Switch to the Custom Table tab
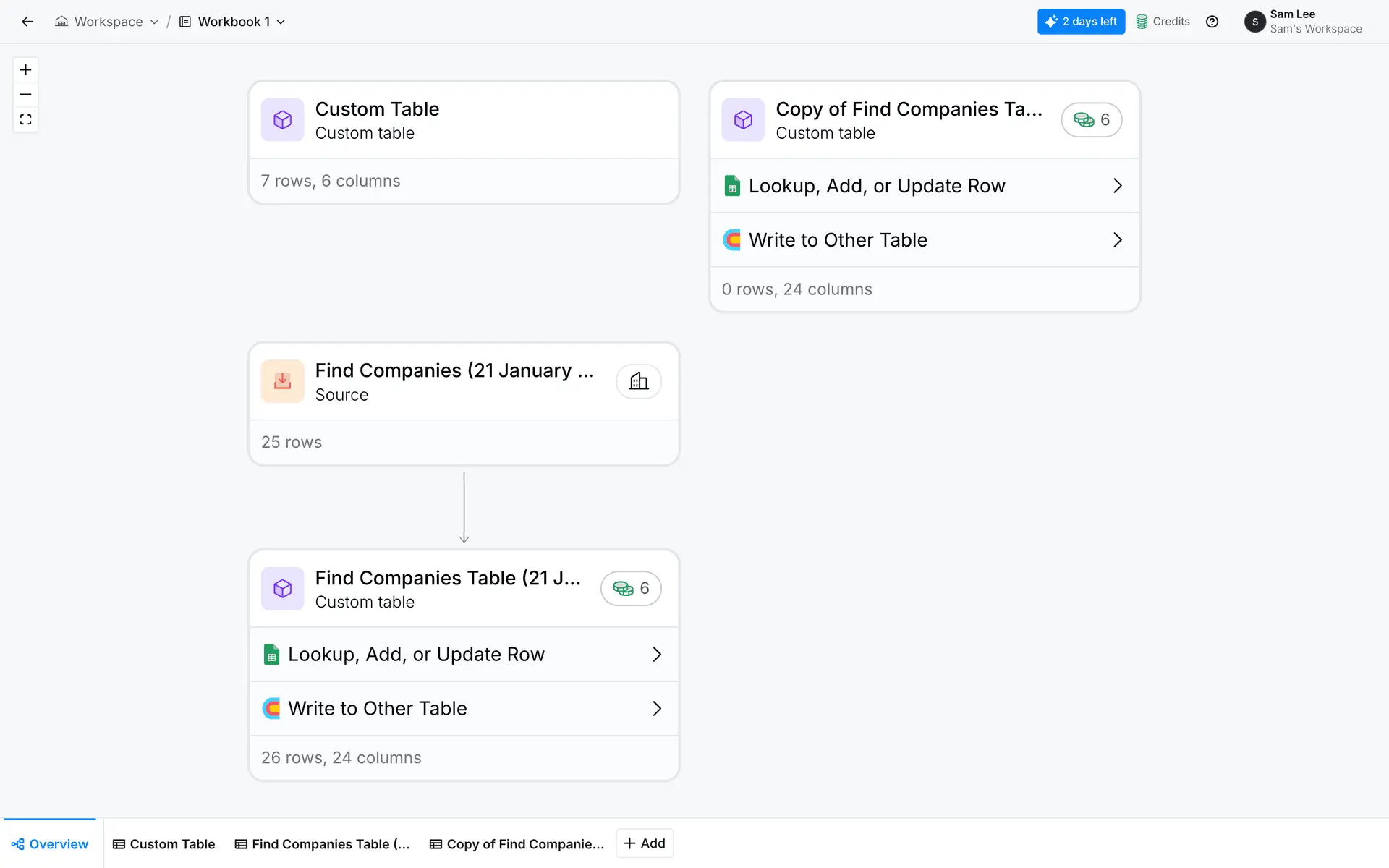The height and width of the screenshot is (868, 1389). click(x=164, y=844)
